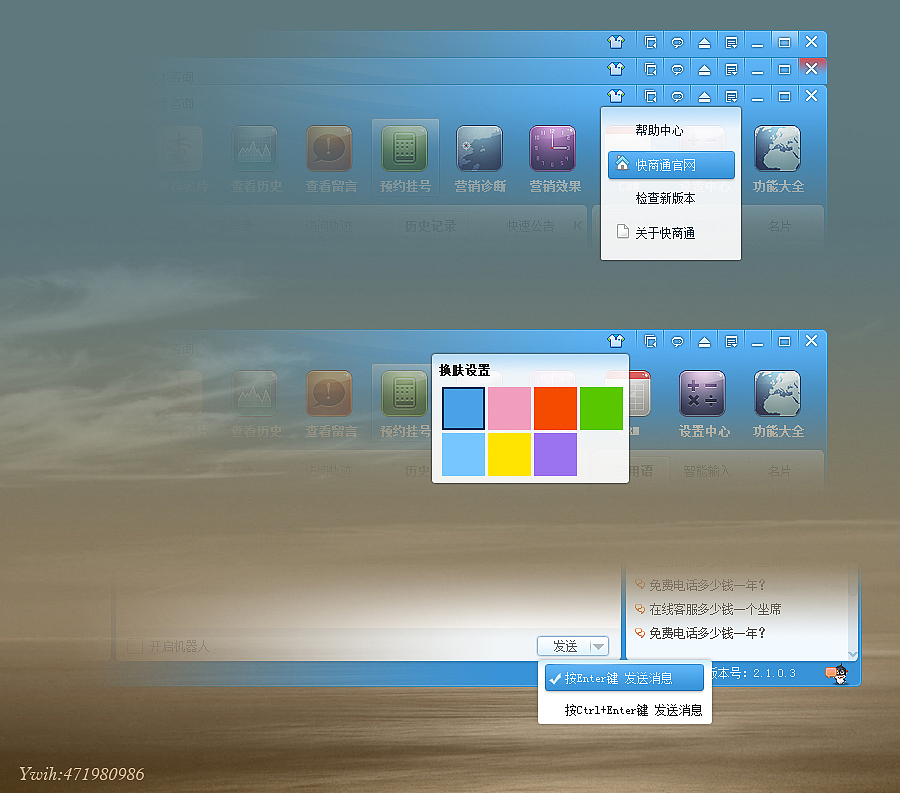Open 营销效果 clock icon
The height and width of the screenshot is (793, 900).
(x=553, y=149)
